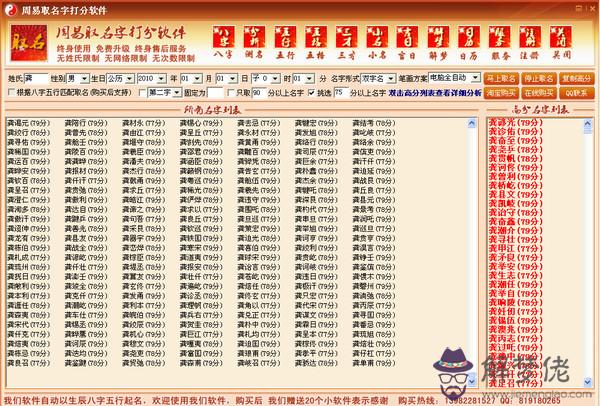Open the year dropdown showing 2010
600x406 pixels.
tap(152, 78)
